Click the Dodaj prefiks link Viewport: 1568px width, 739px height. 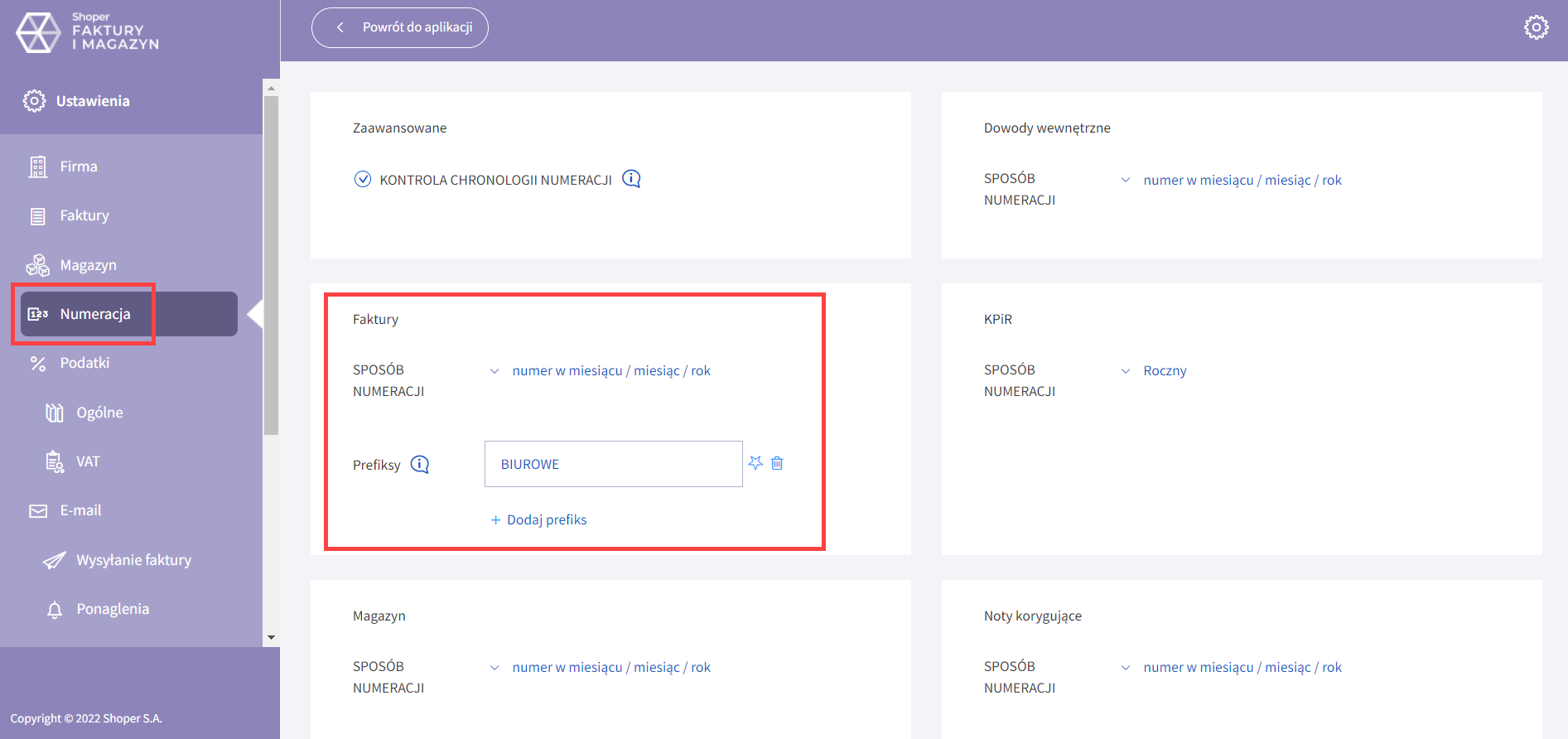[539, 520]
